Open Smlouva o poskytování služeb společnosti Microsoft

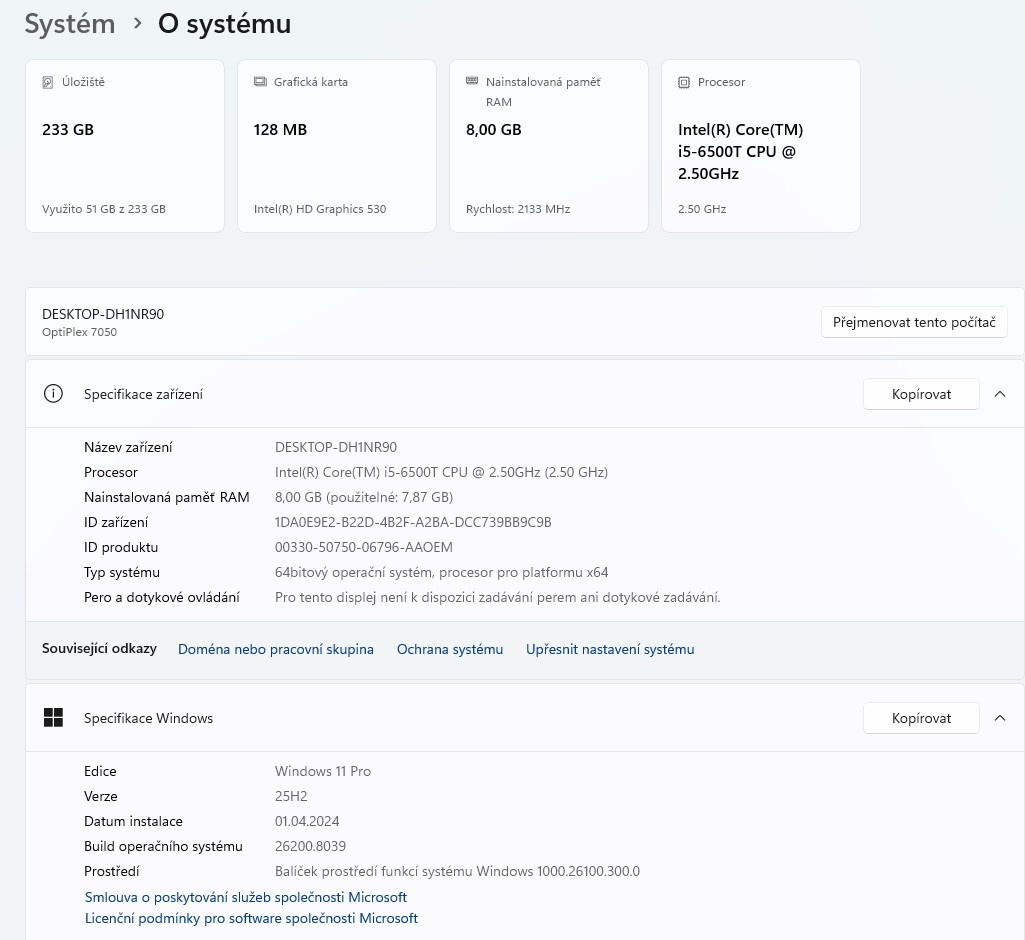pos(246,897)
